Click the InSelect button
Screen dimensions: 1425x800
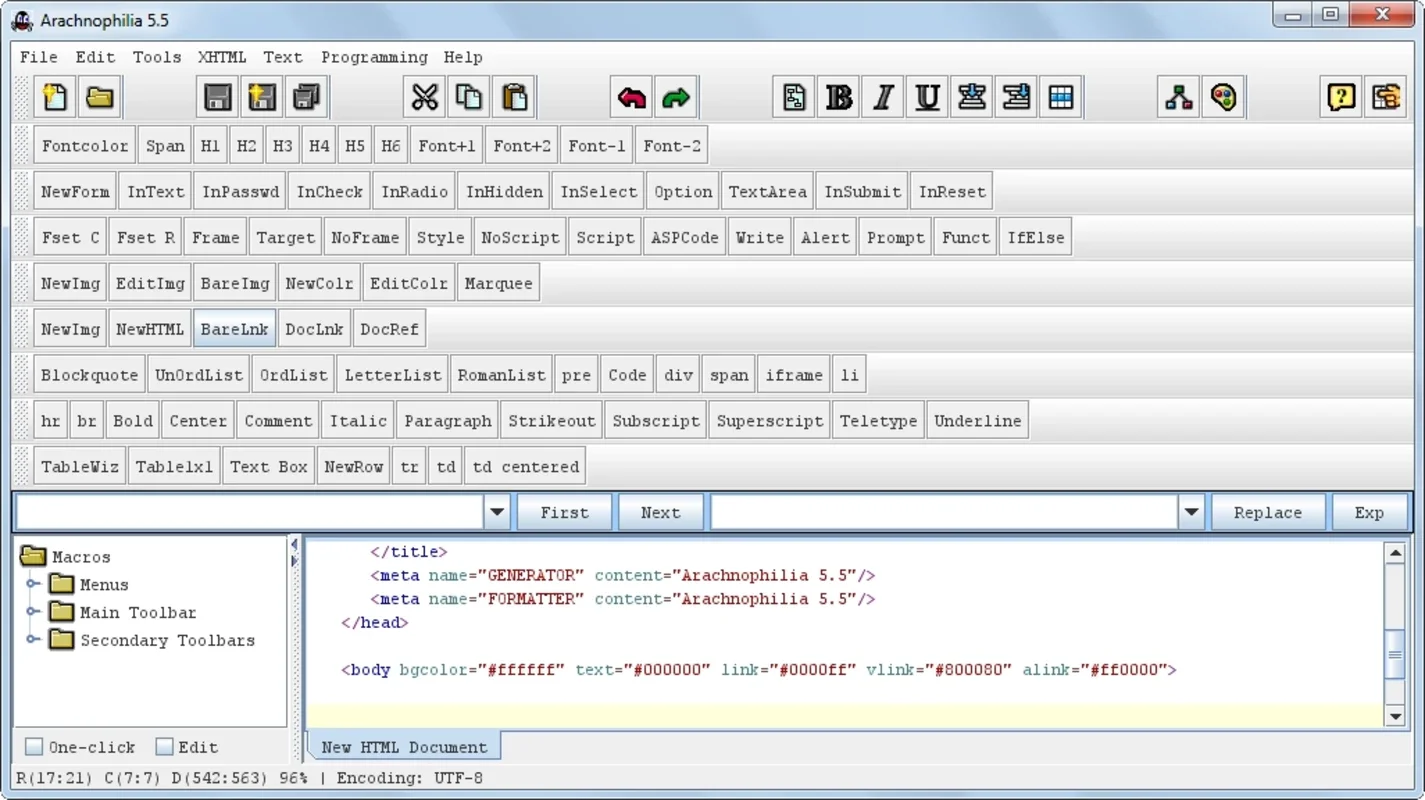(x=598, y=192)
